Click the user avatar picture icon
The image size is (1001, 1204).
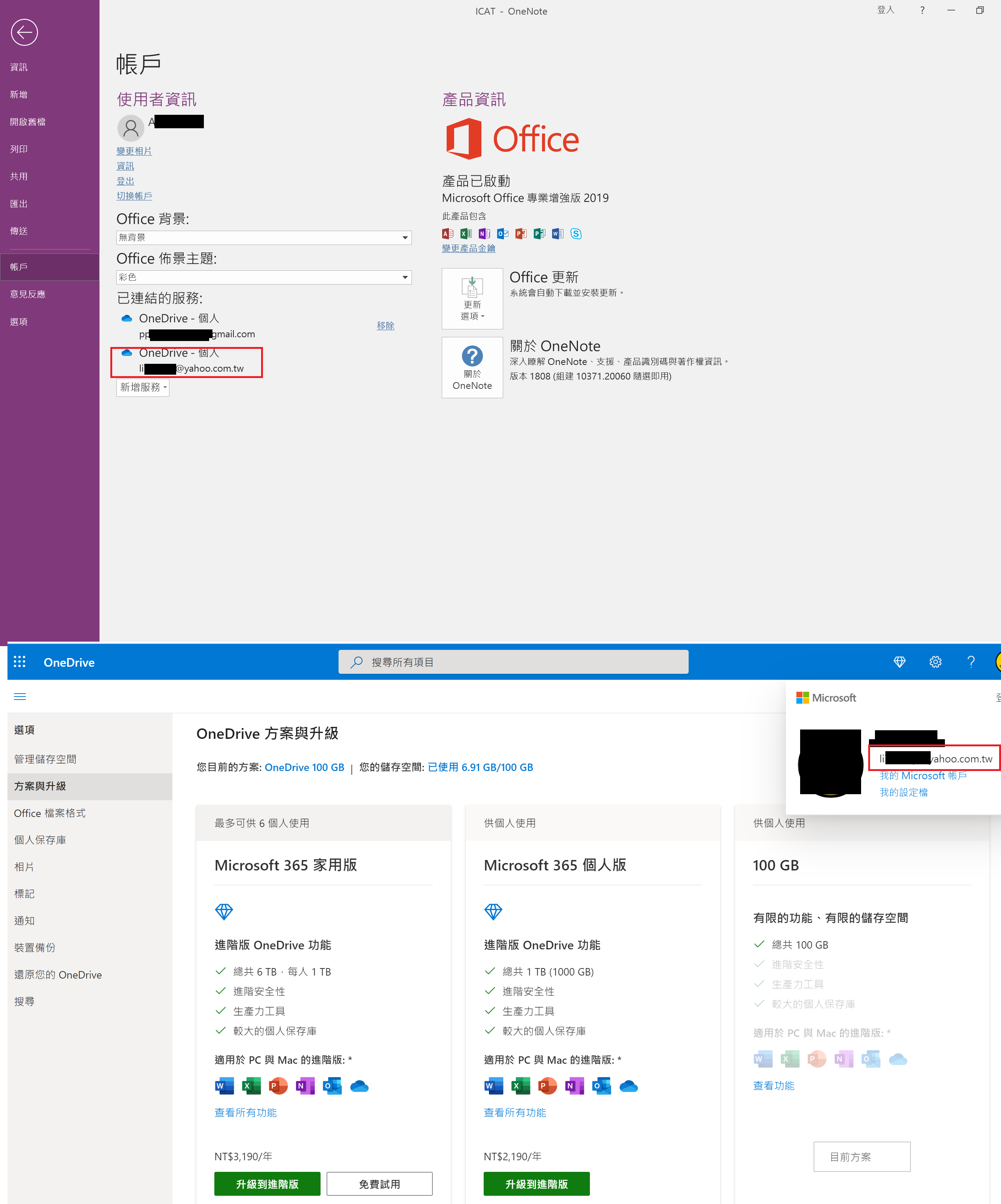coord(131,128)
